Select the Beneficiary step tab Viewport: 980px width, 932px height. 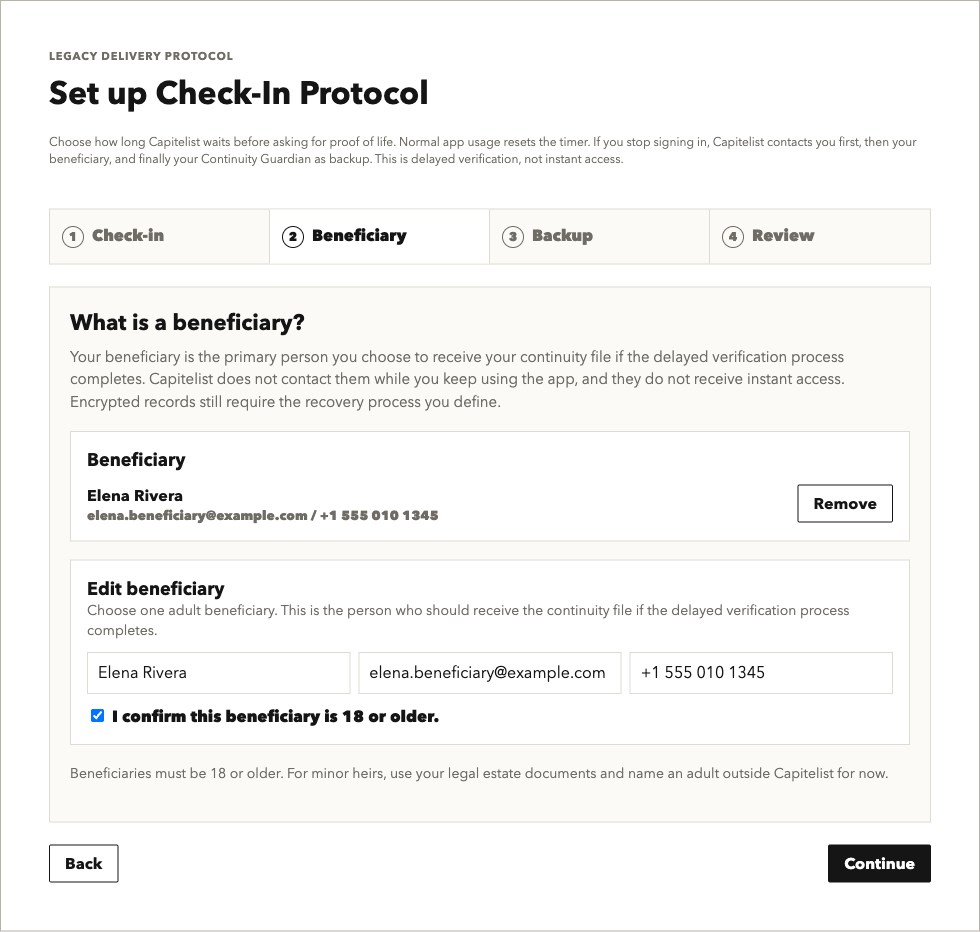[x=379, y=236]
